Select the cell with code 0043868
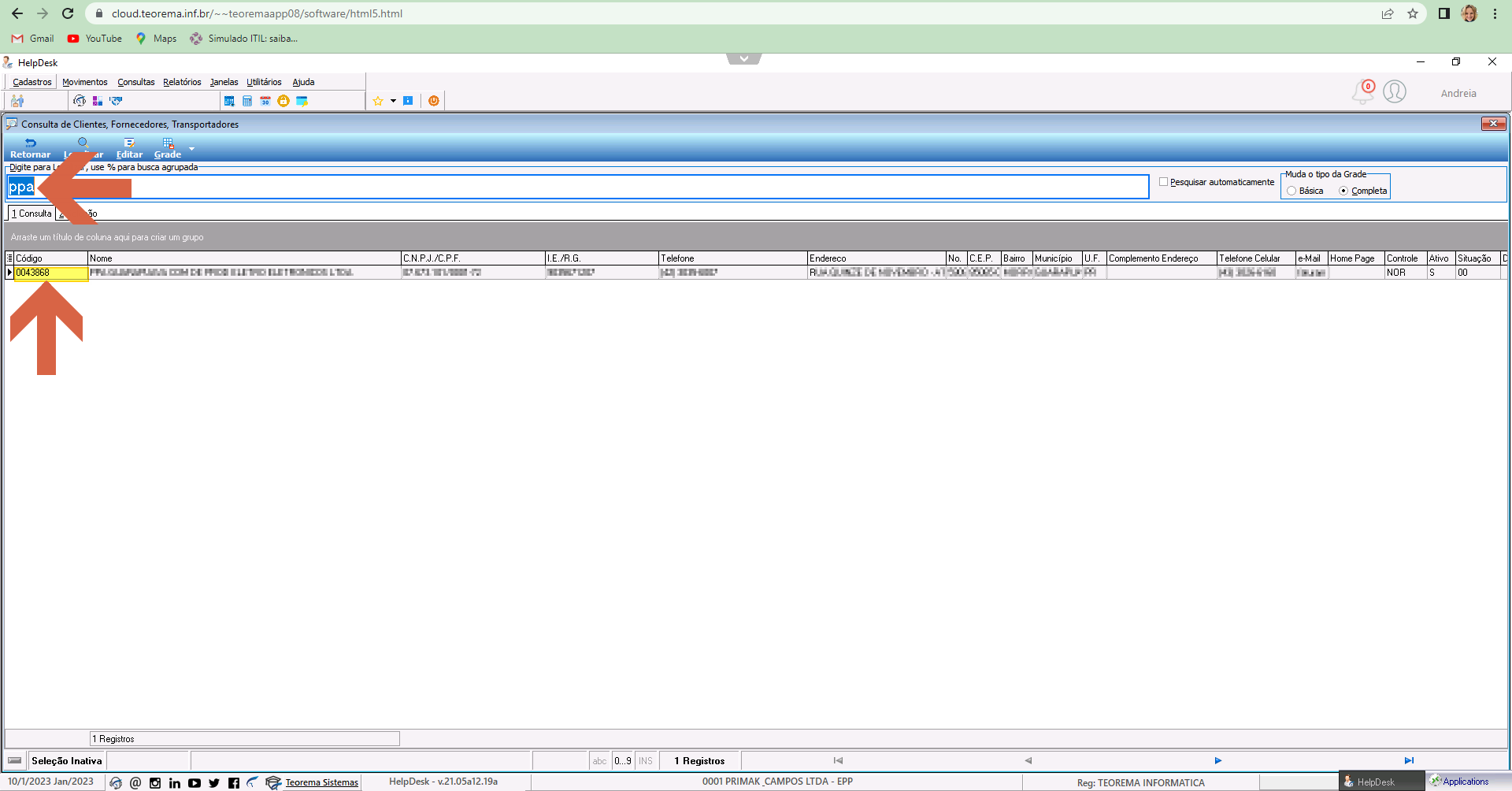Screen dimensions: 1512x791 point(50,273)
